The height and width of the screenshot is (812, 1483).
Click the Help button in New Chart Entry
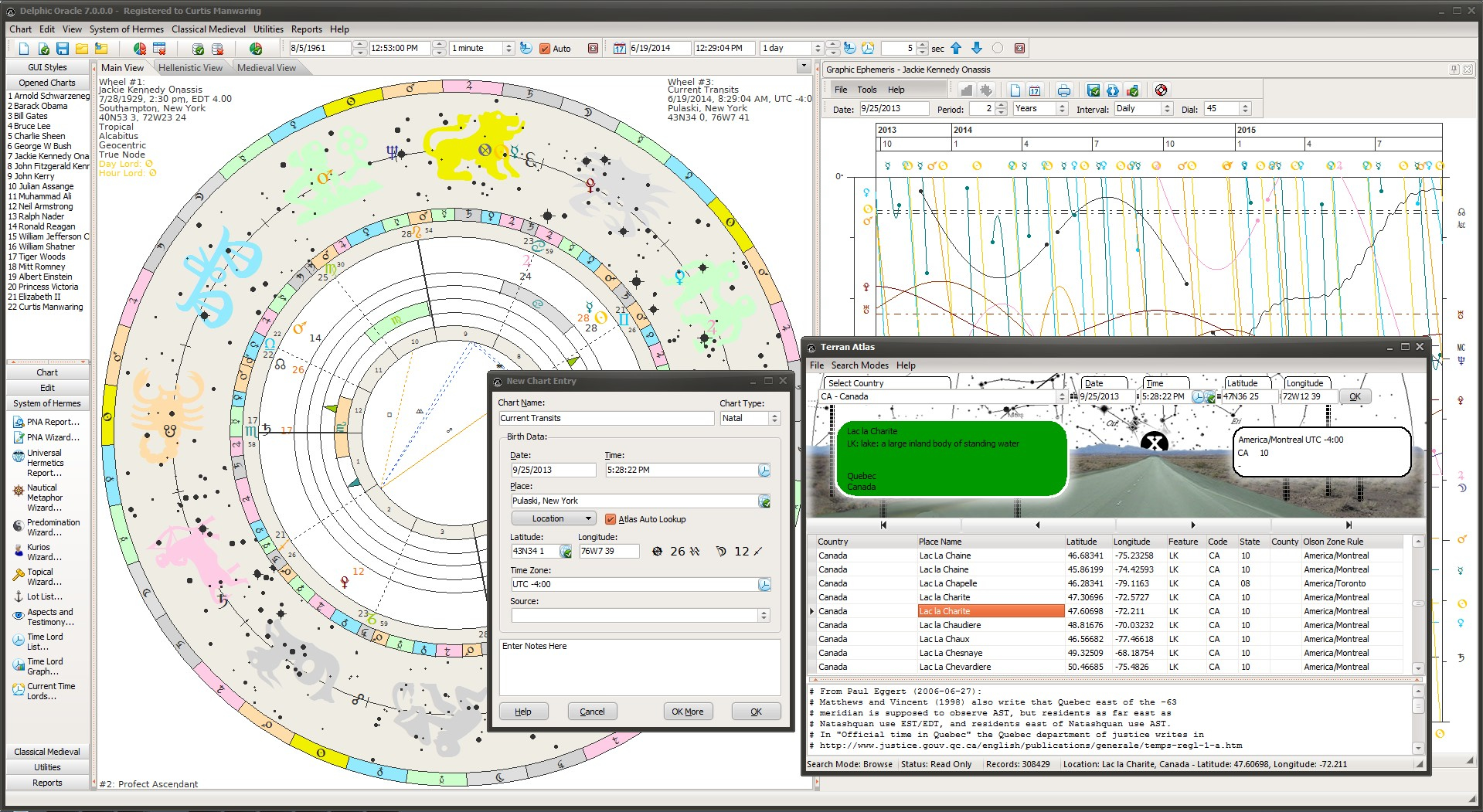pos(523,712)
